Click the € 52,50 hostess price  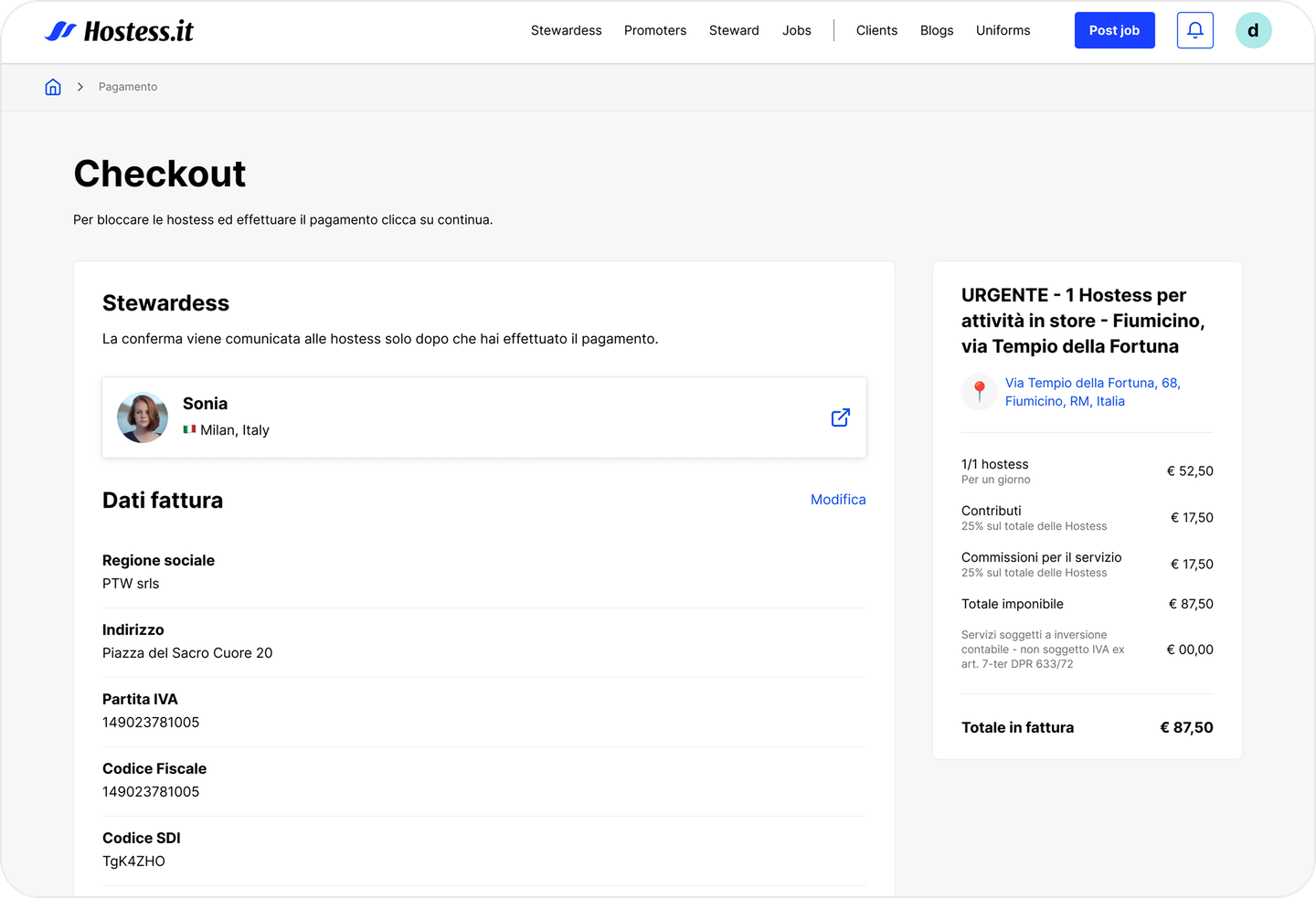coord(1190,471)
